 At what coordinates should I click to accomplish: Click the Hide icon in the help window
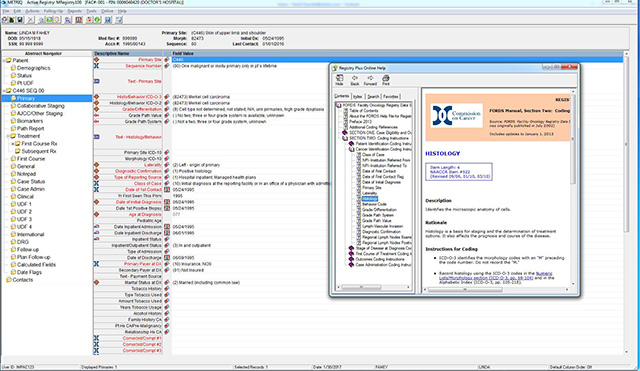(339, 78)
